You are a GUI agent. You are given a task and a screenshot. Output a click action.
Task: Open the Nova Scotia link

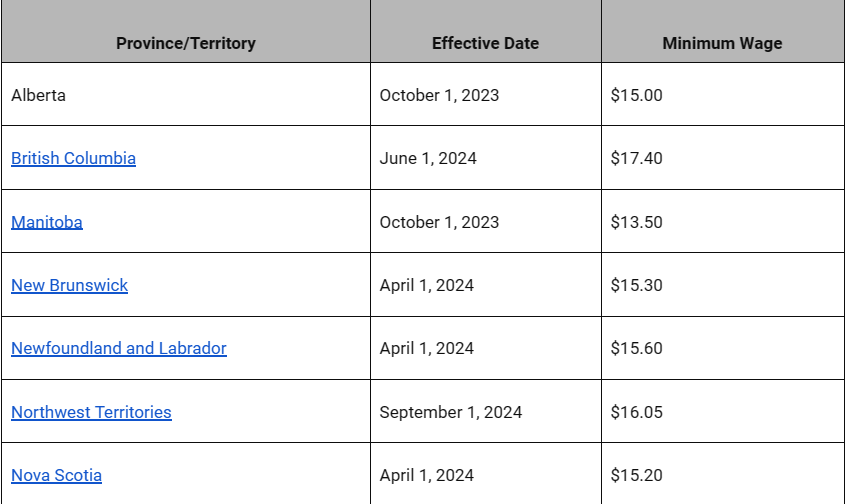(56, 475)
